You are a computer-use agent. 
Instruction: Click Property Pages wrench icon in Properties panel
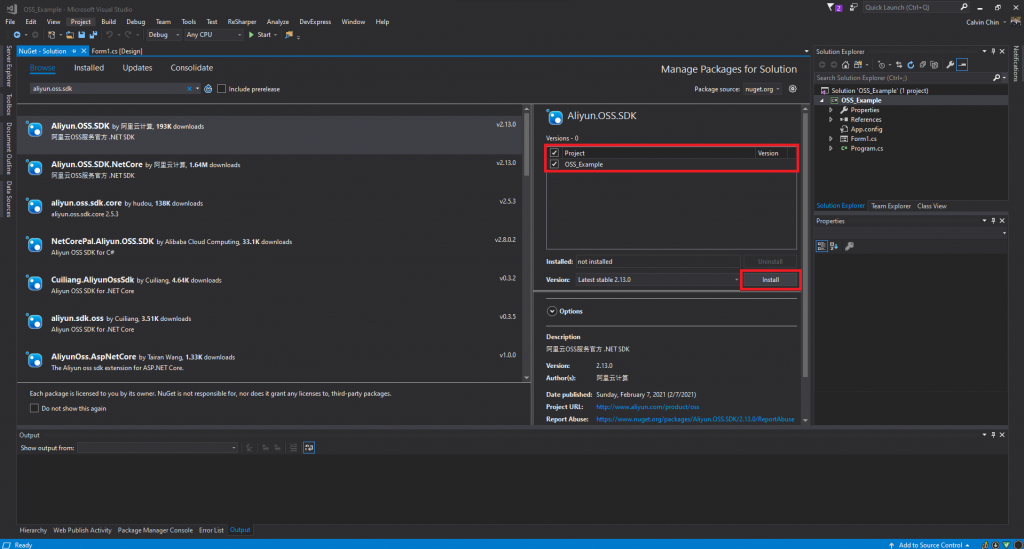click(850, 246)
